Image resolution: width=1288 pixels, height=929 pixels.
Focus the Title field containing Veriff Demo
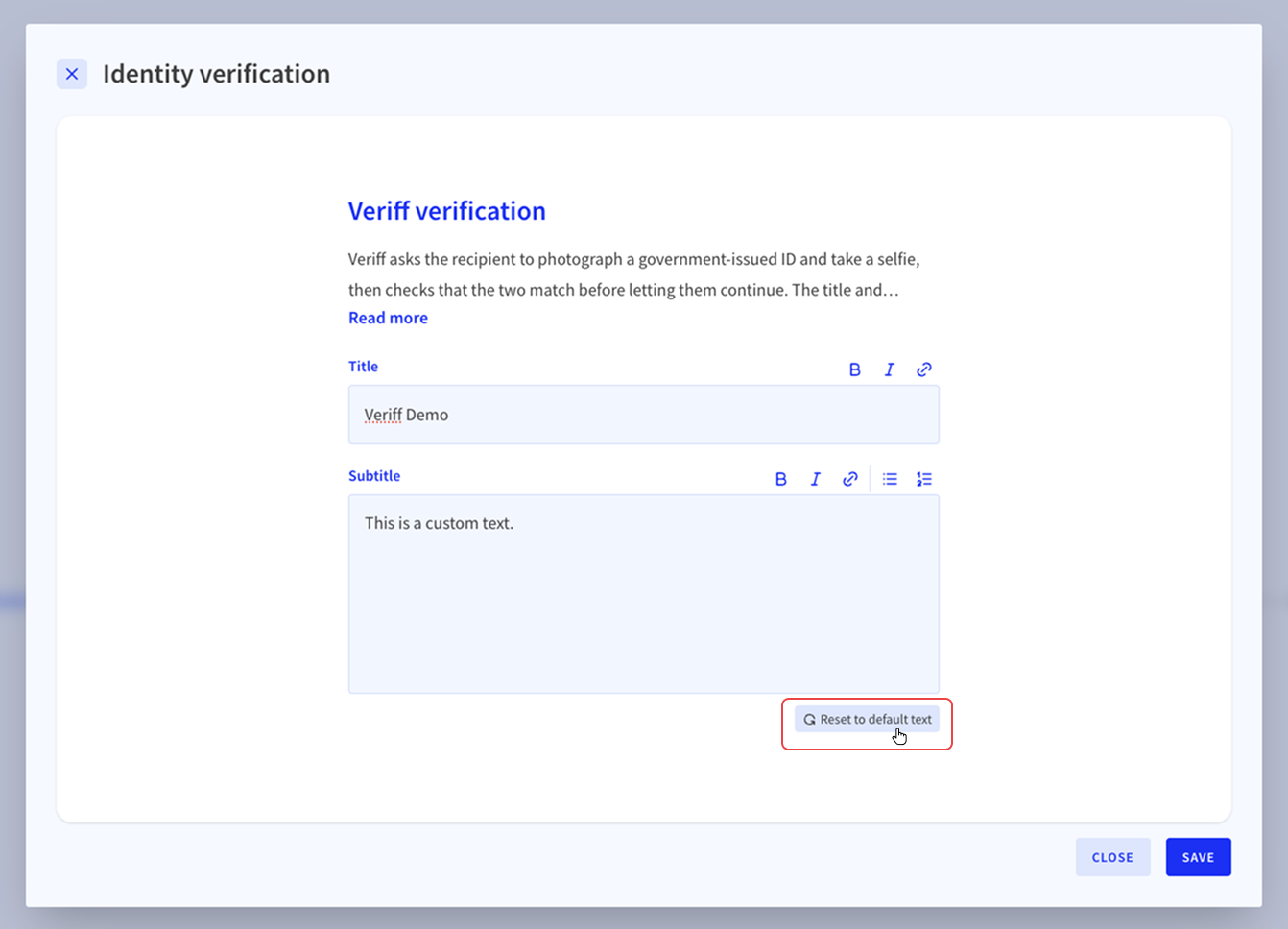click(643, 415)
